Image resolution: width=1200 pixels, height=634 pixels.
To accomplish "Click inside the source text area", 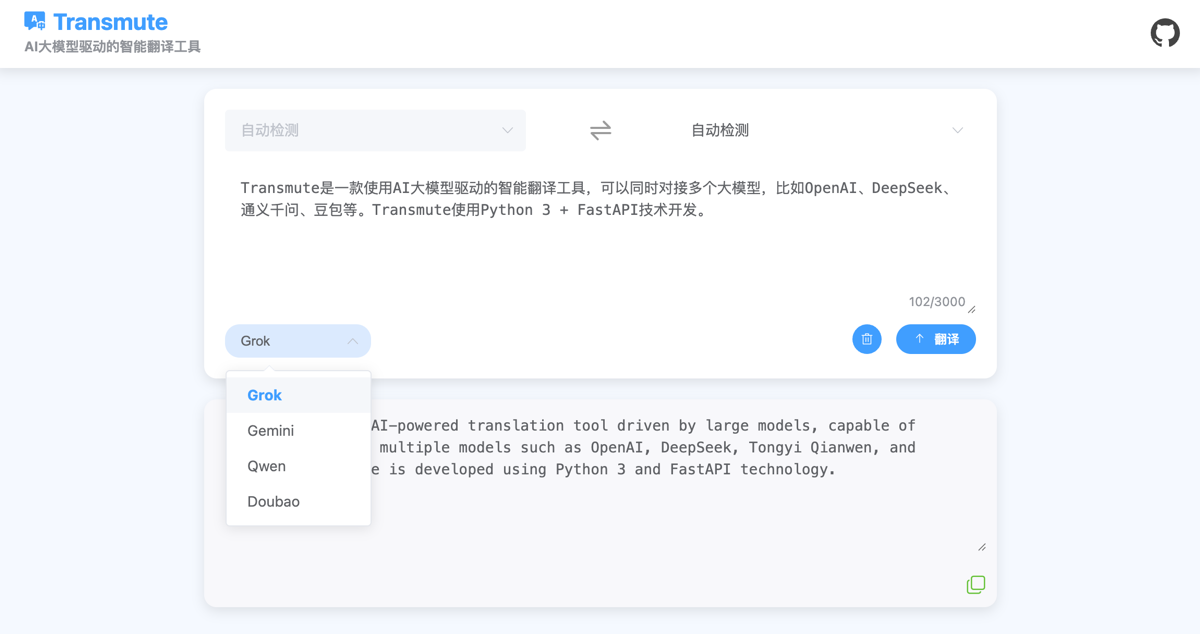I will tap(600, 241).
